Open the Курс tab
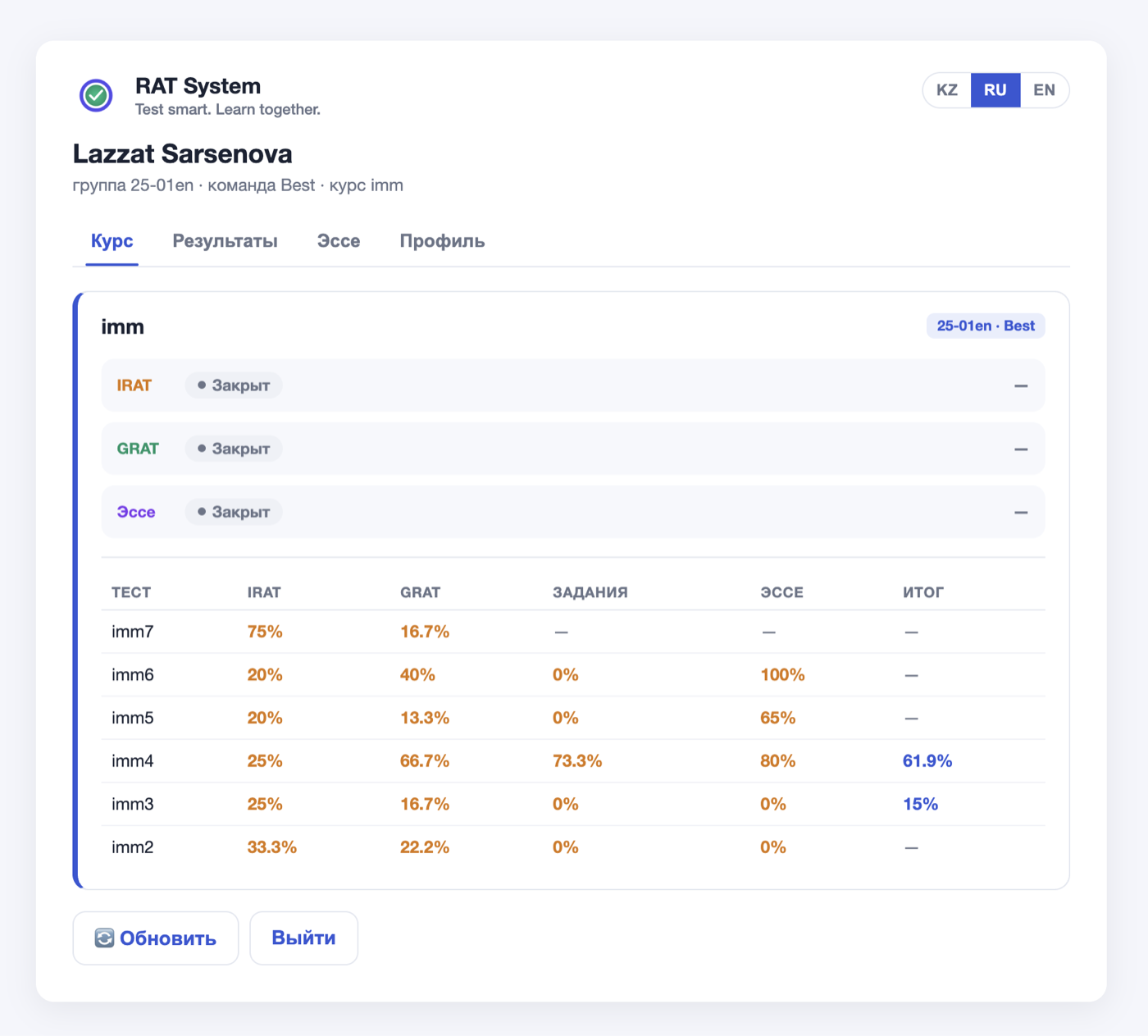 [x=112, y=241]
